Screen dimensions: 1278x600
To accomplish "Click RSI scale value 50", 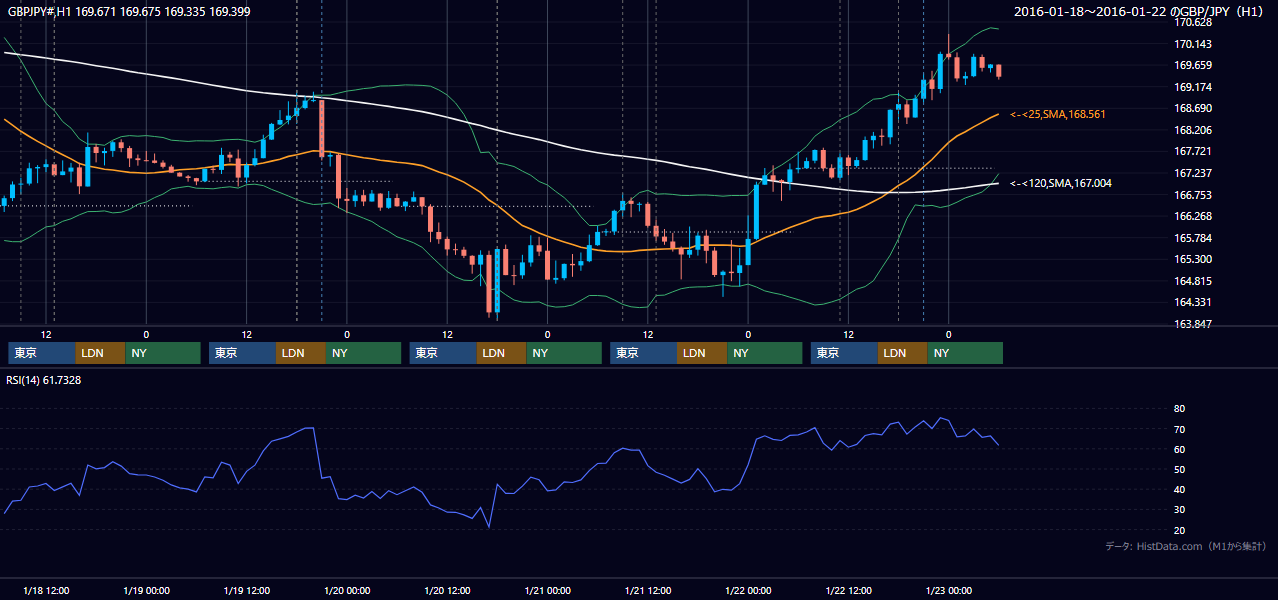I will [1180, 469].
